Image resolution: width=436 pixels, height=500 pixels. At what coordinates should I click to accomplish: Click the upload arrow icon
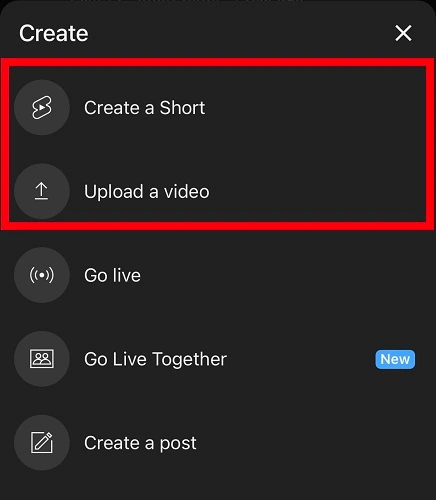click(x=42, y=191)
